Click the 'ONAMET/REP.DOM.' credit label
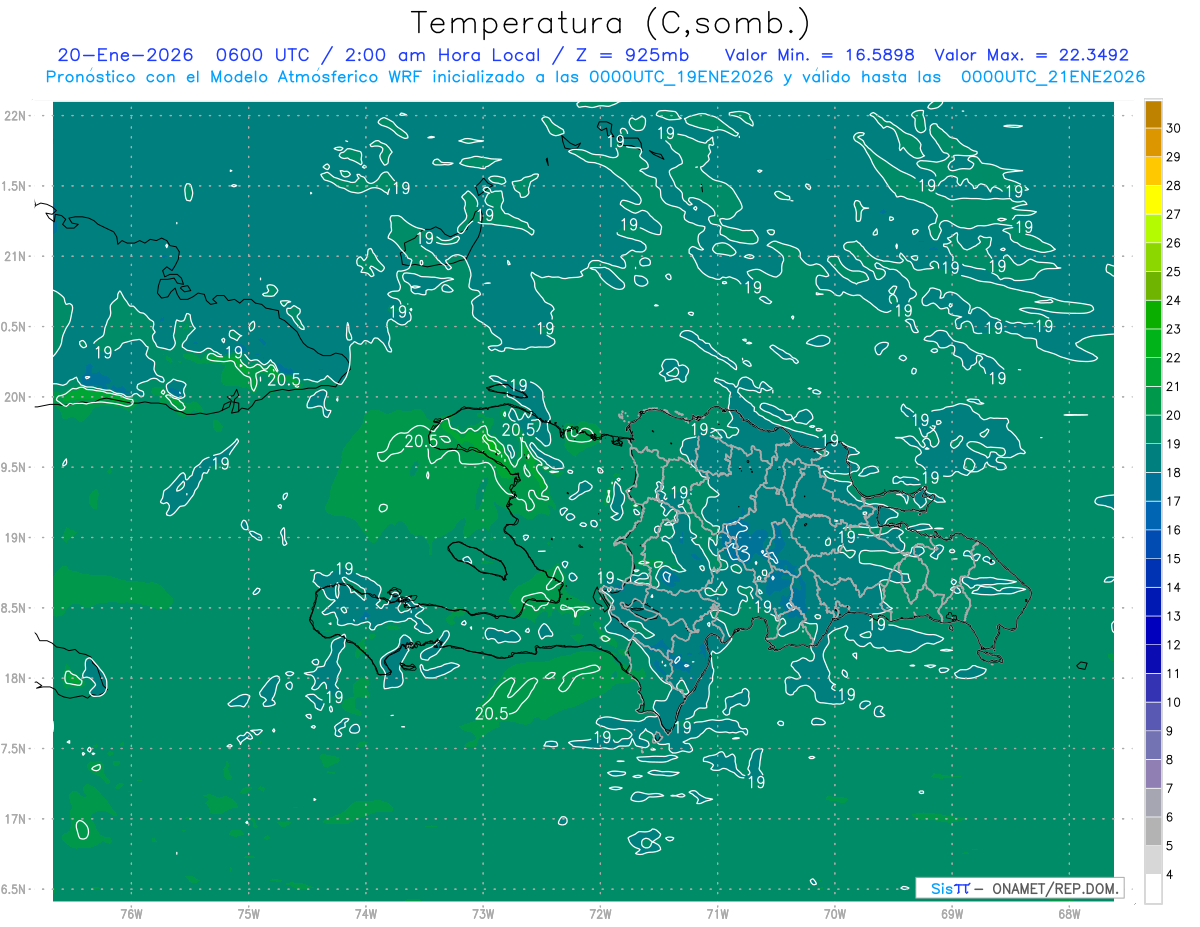 (x=1054, y=888)
